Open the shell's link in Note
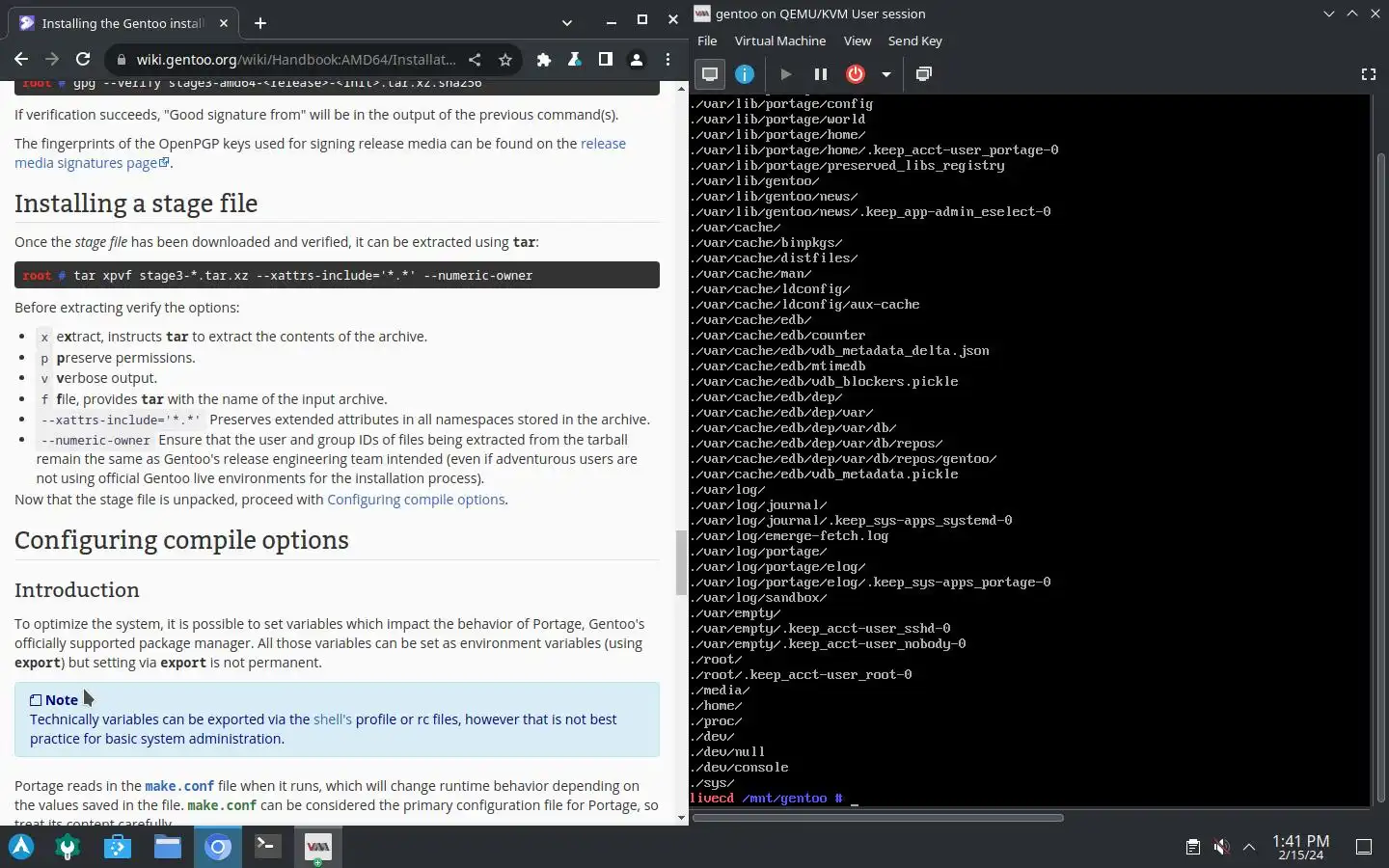This screenshot has width=1389, height=868. click(x=333, y=719)
